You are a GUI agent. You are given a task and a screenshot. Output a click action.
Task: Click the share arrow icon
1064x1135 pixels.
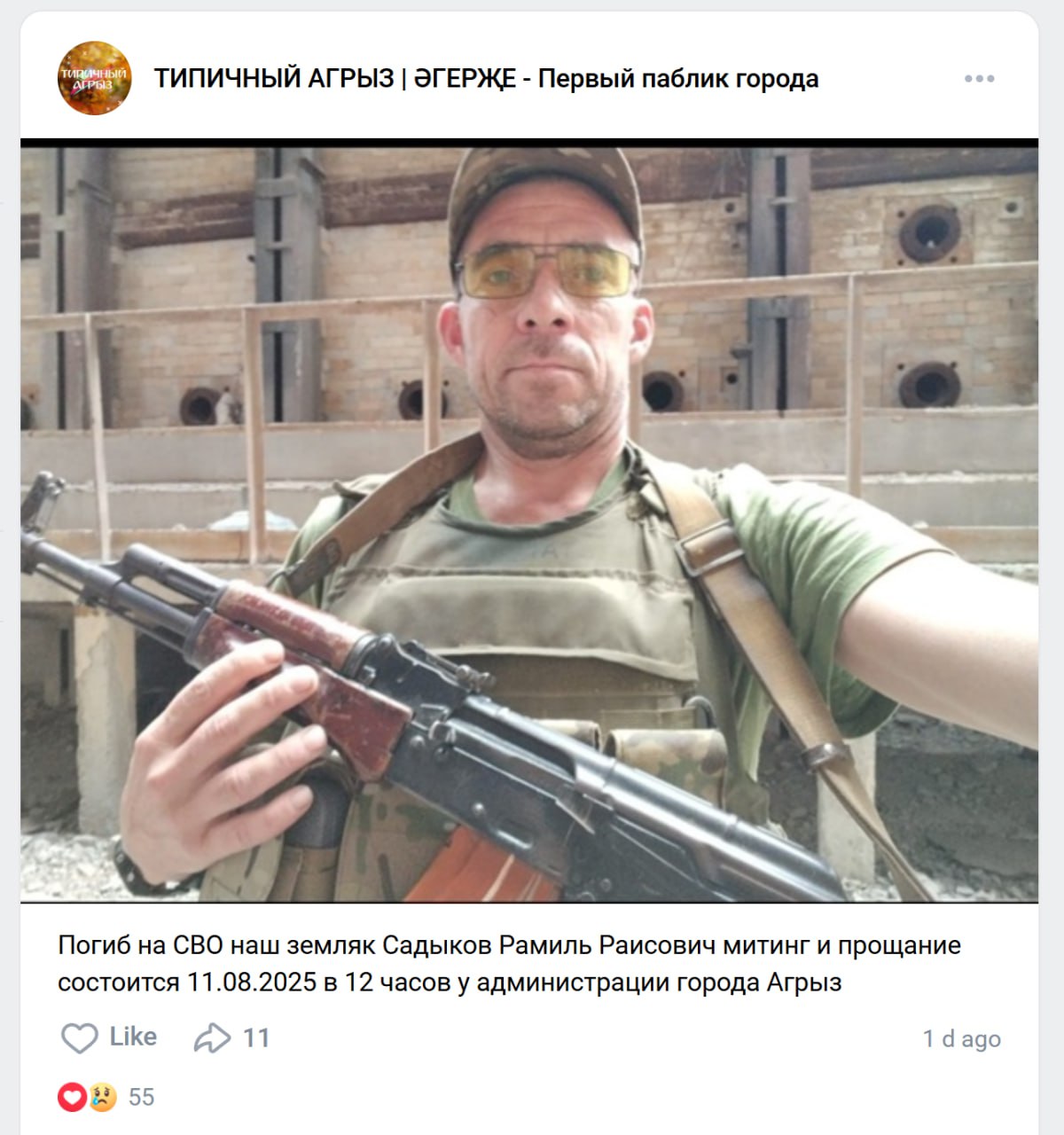pyautogui.click(x=212, y=1037)
